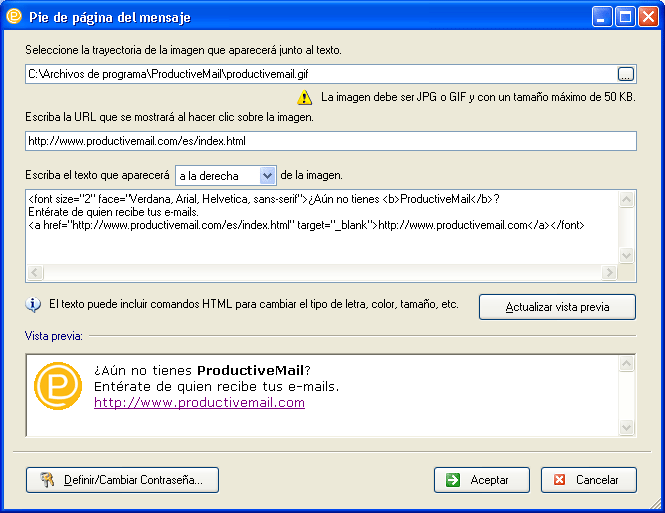Minimize the Pie de página window
This screenshot has height=513, width=665.
coord(602,17)
